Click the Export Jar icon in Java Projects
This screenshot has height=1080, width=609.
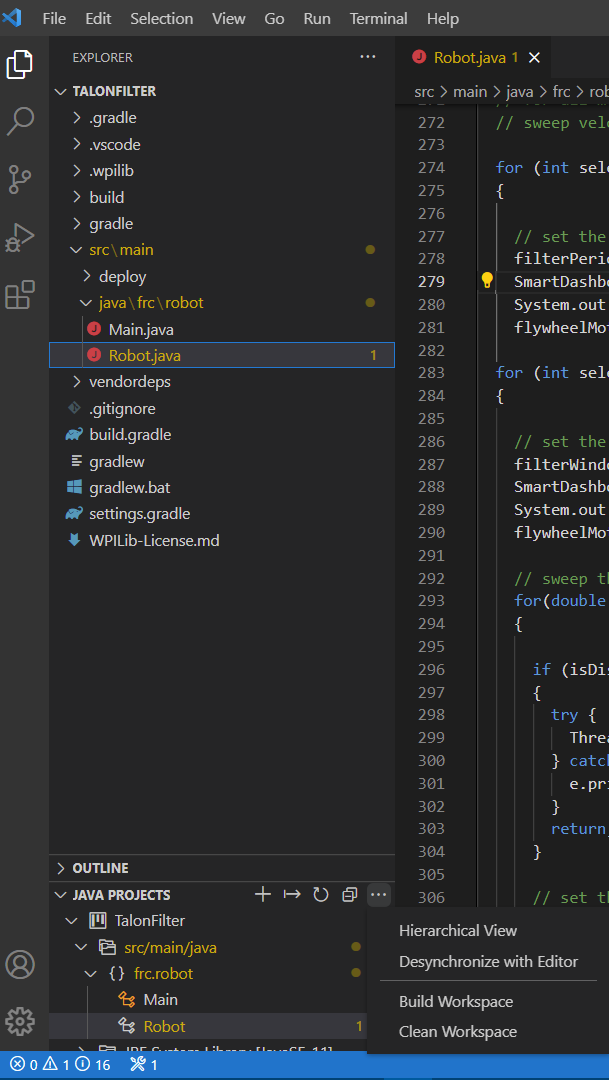point(291,894)
